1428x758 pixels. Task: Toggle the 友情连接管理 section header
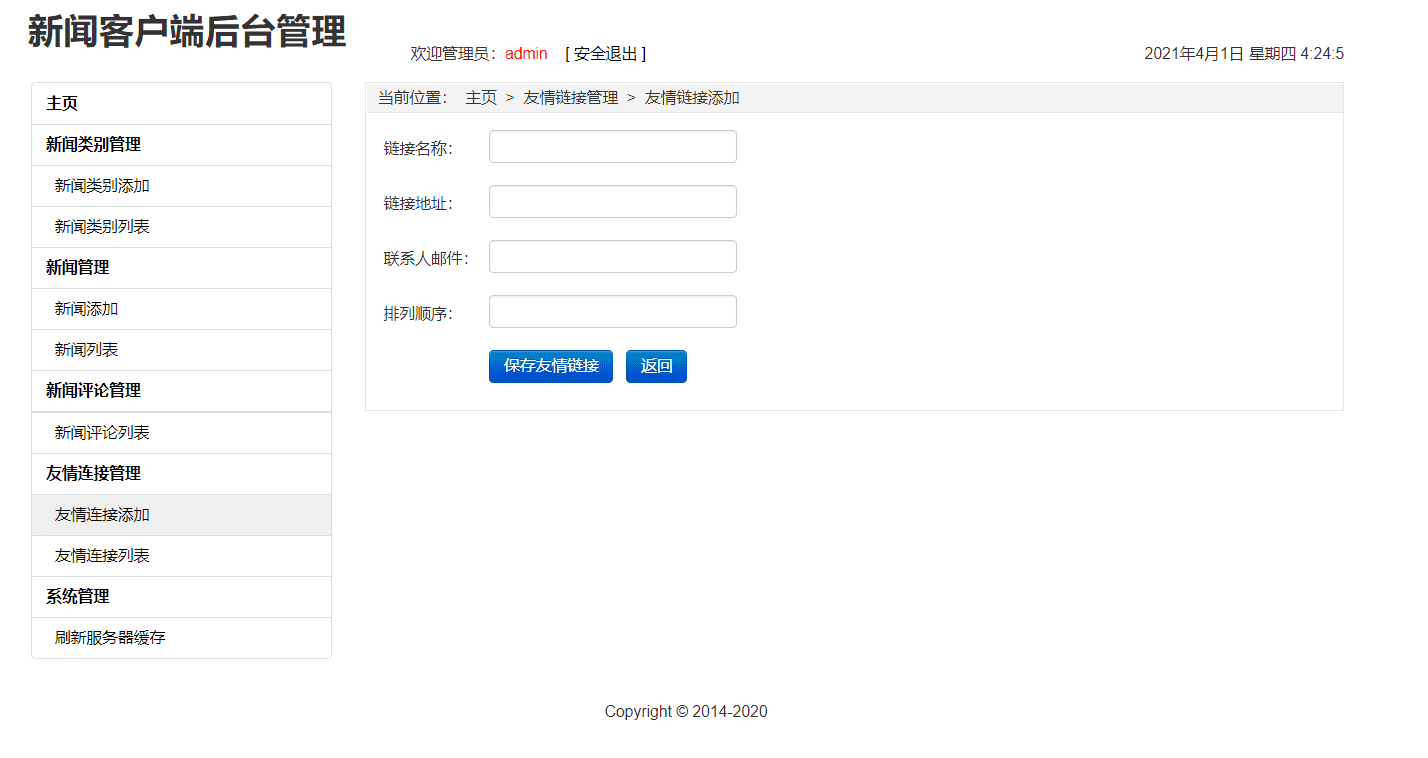click(x=181, y=474)
